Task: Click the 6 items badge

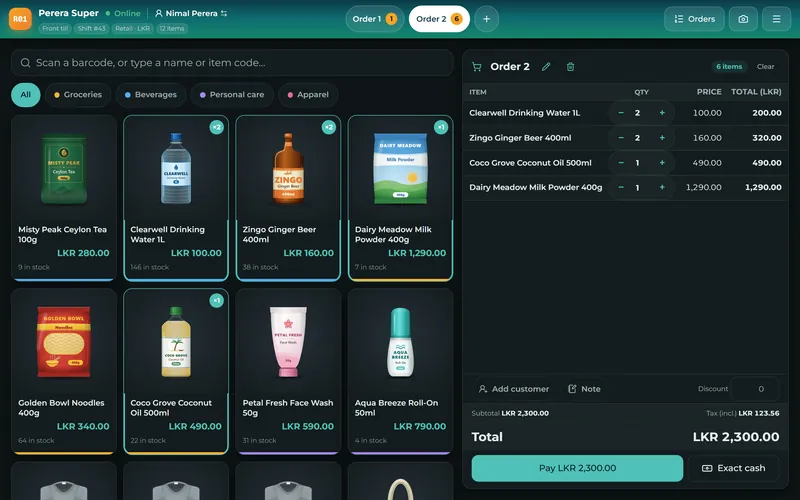Action: tap(729, 66)
